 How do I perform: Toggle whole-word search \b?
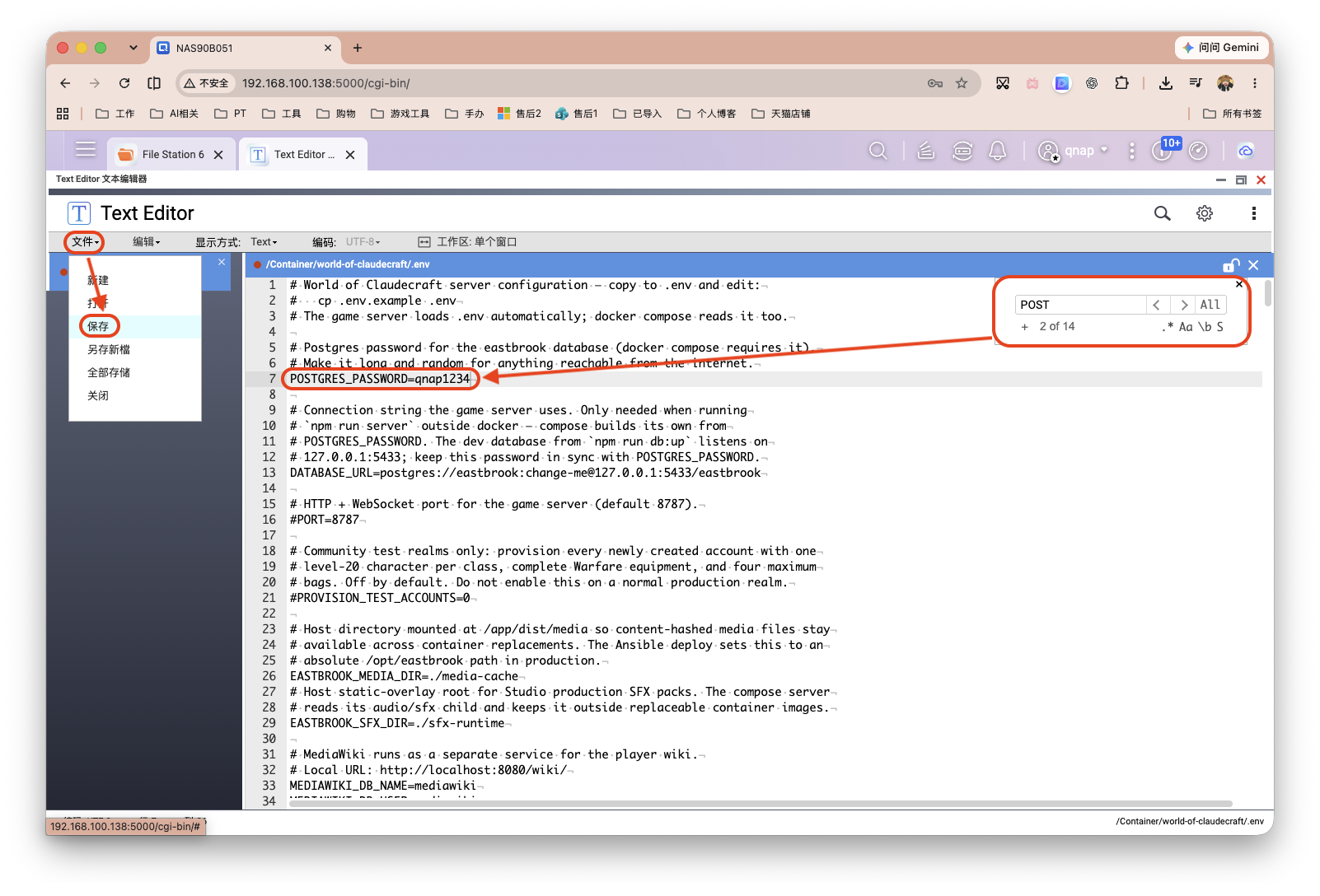point(1205,327)
